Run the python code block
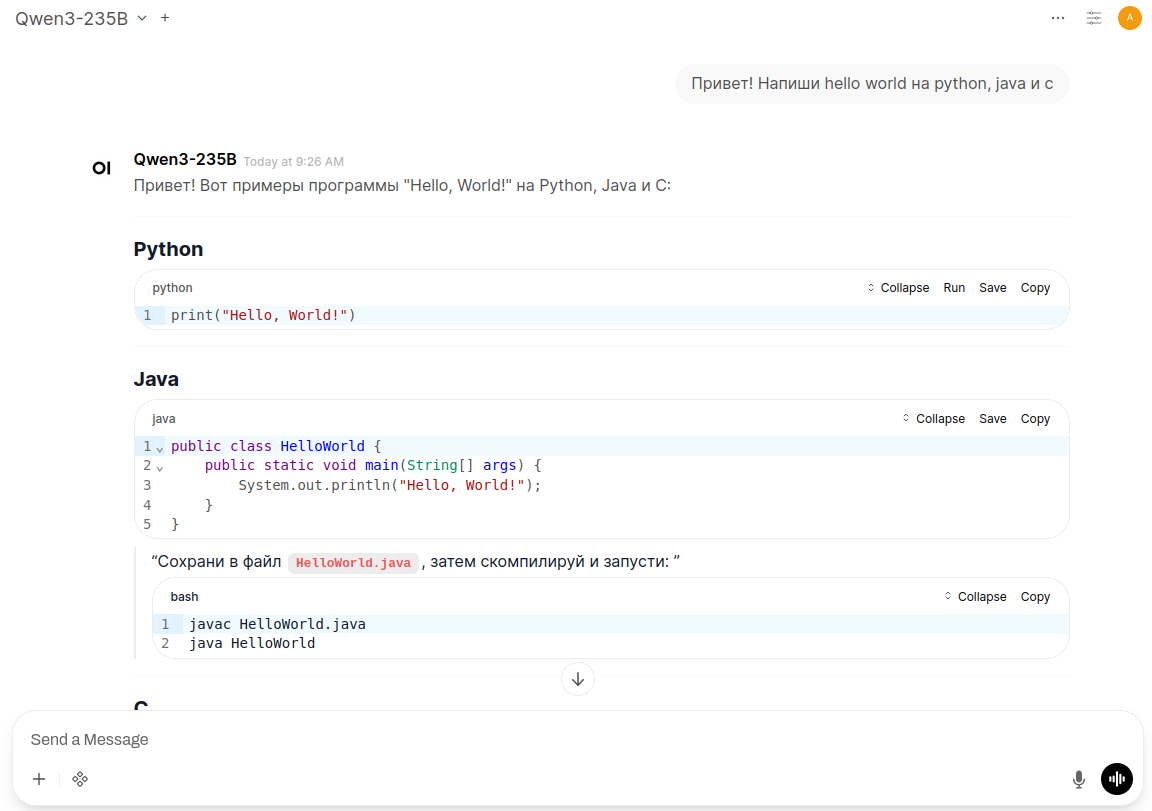The width and height of the screenshot is (1152, 811). click(x=954, y=288)
